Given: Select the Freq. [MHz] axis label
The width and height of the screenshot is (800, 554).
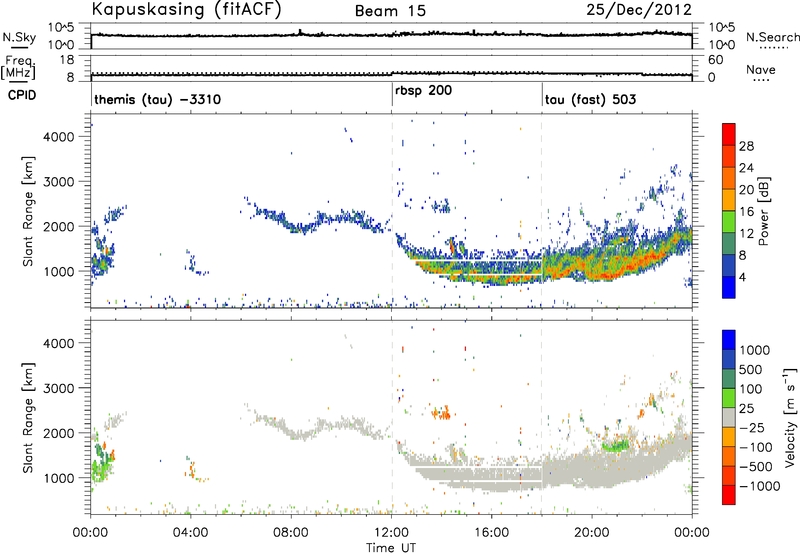Looking at the screenshot, I should coord(18,67).
